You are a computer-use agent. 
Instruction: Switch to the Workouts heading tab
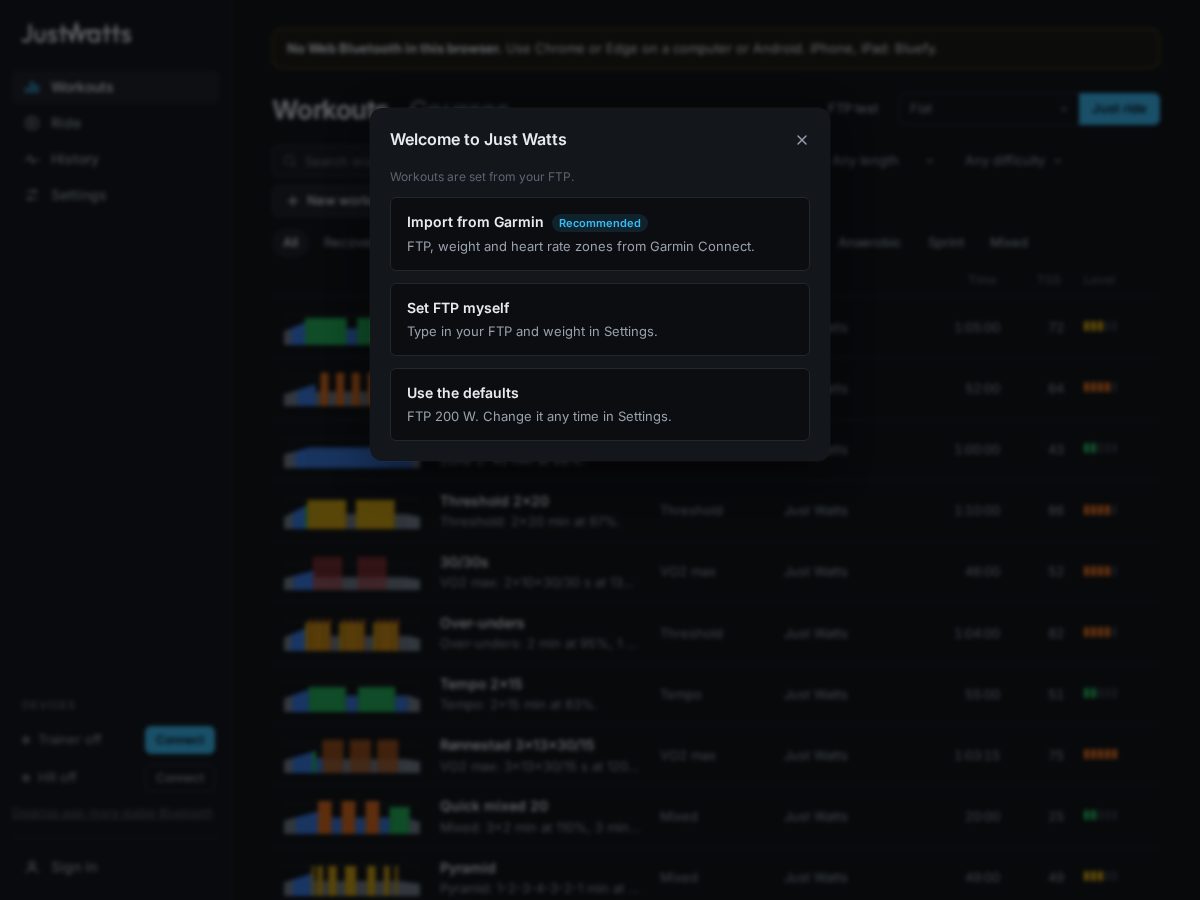coord(330,109)
